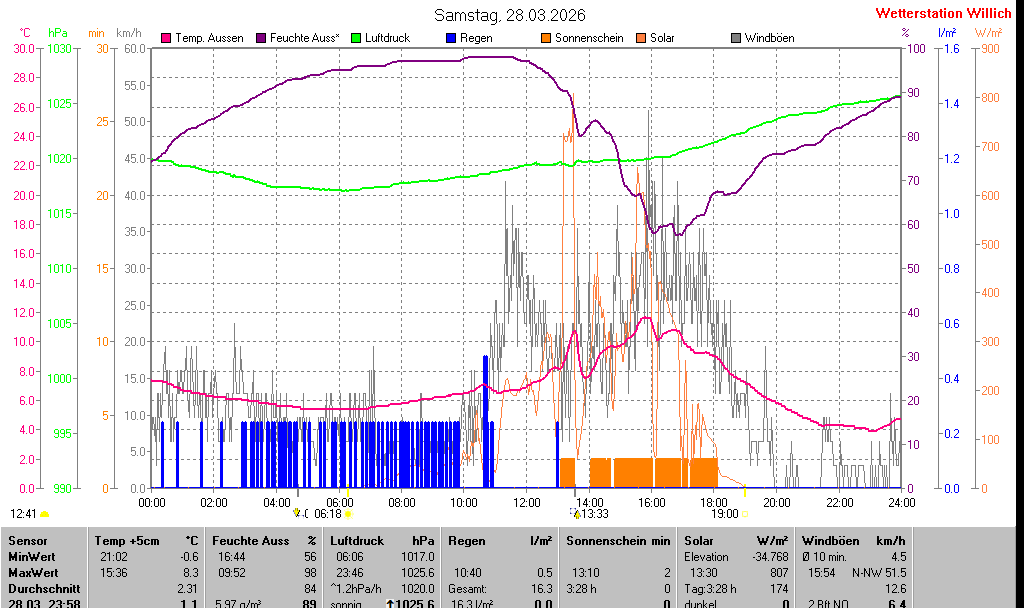Viewport: 1024px width, 608px height.
Task: Click the purple Feuchte Auss* legend square
Action: [263, 38]
